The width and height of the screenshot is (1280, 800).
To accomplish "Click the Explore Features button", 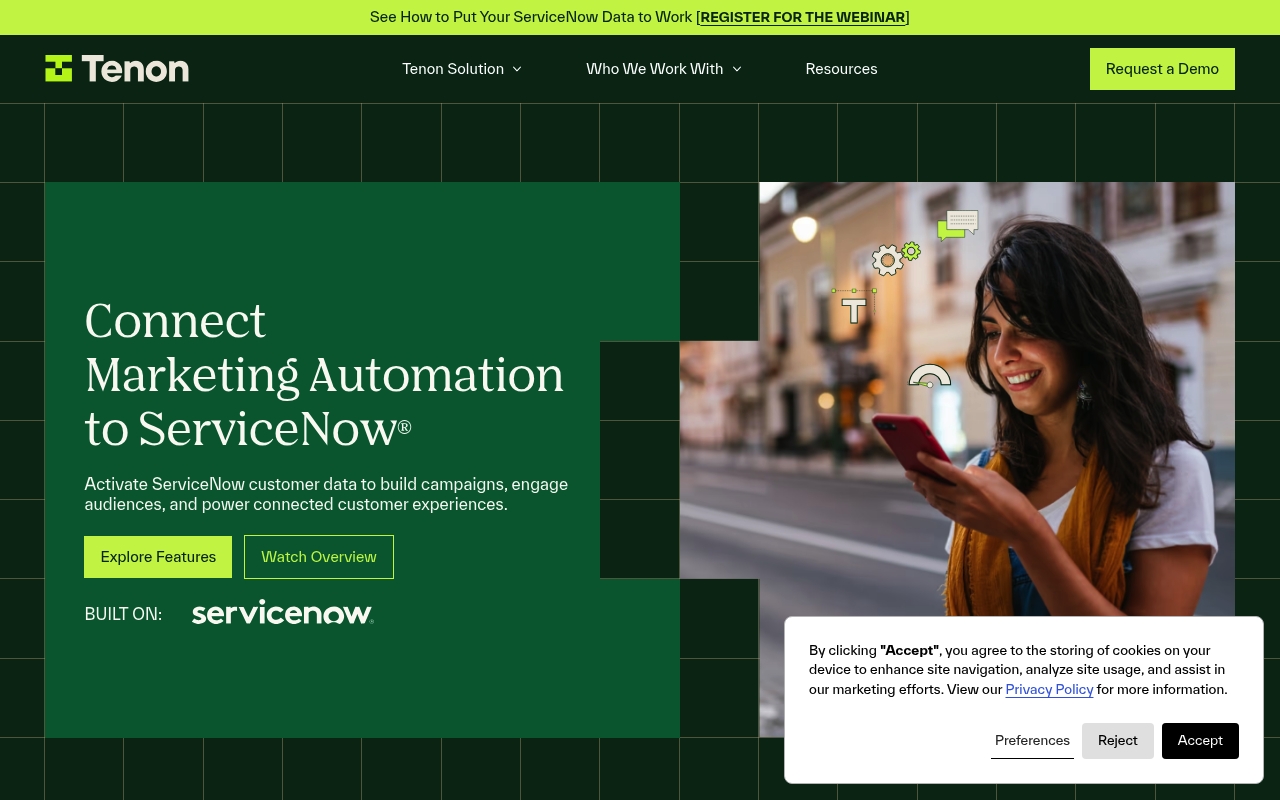I will click(x=158, y=557).
